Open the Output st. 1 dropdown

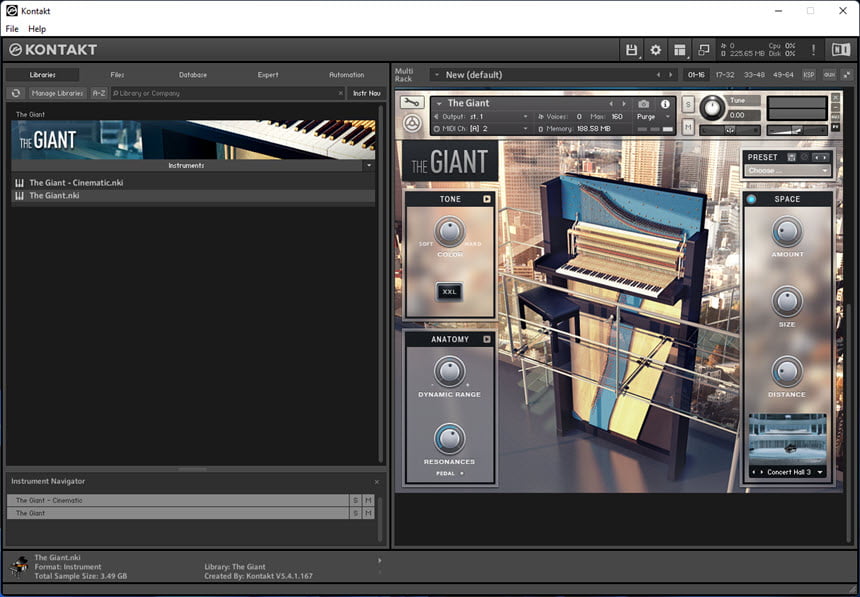tap(482, 116)
